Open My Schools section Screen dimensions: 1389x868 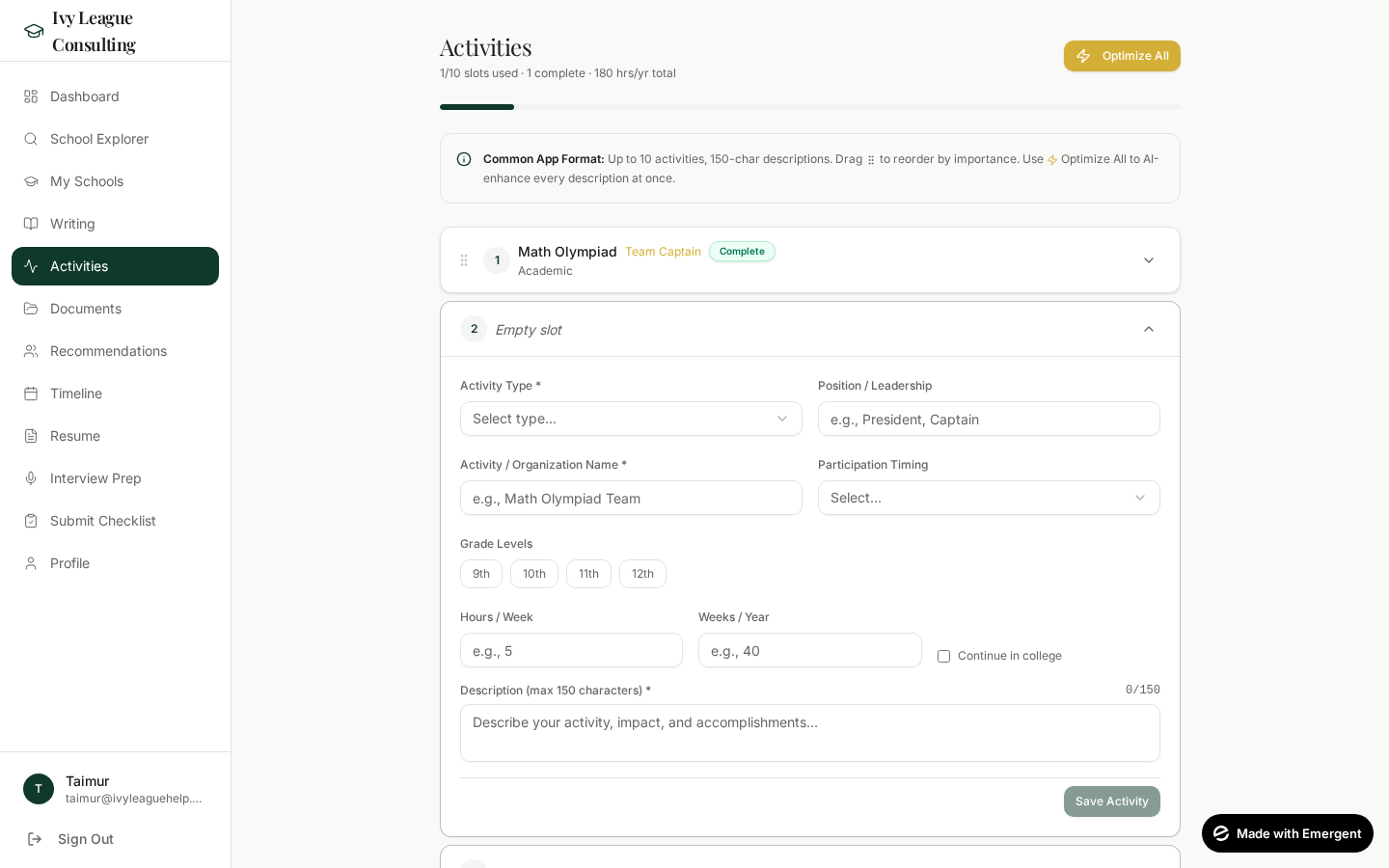pos(115,181)
